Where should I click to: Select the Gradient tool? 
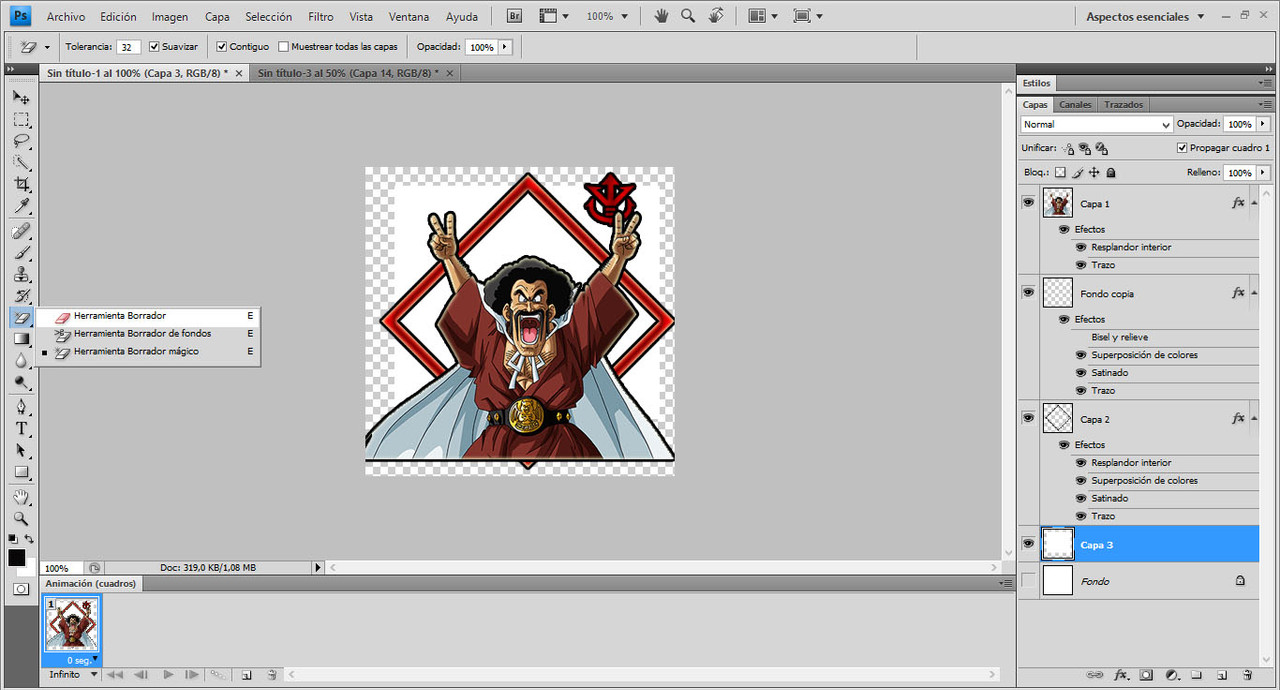click(21, 339)
